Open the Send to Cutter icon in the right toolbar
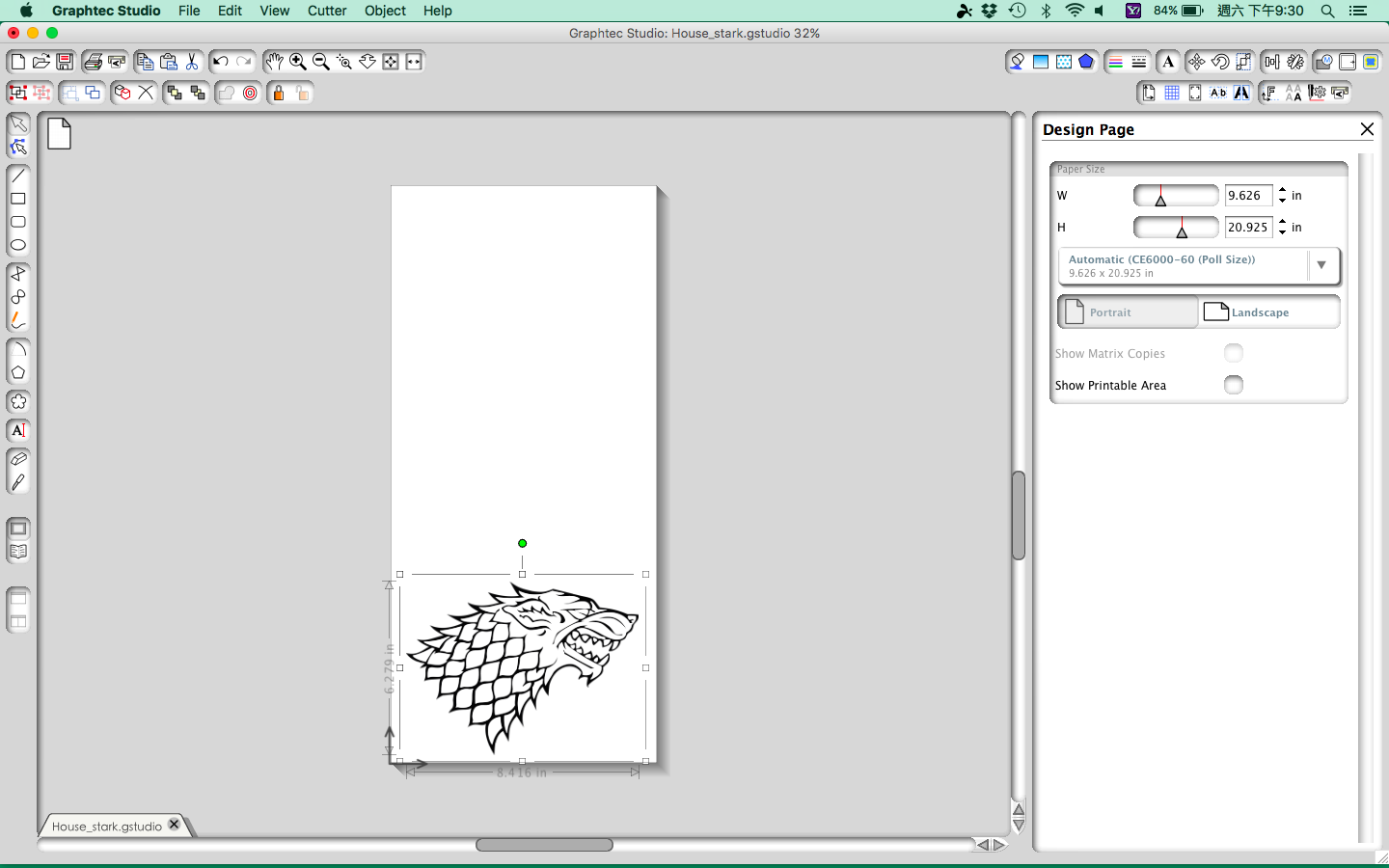This screenshot has width=1389, height=868. (x=1341, y=93)
